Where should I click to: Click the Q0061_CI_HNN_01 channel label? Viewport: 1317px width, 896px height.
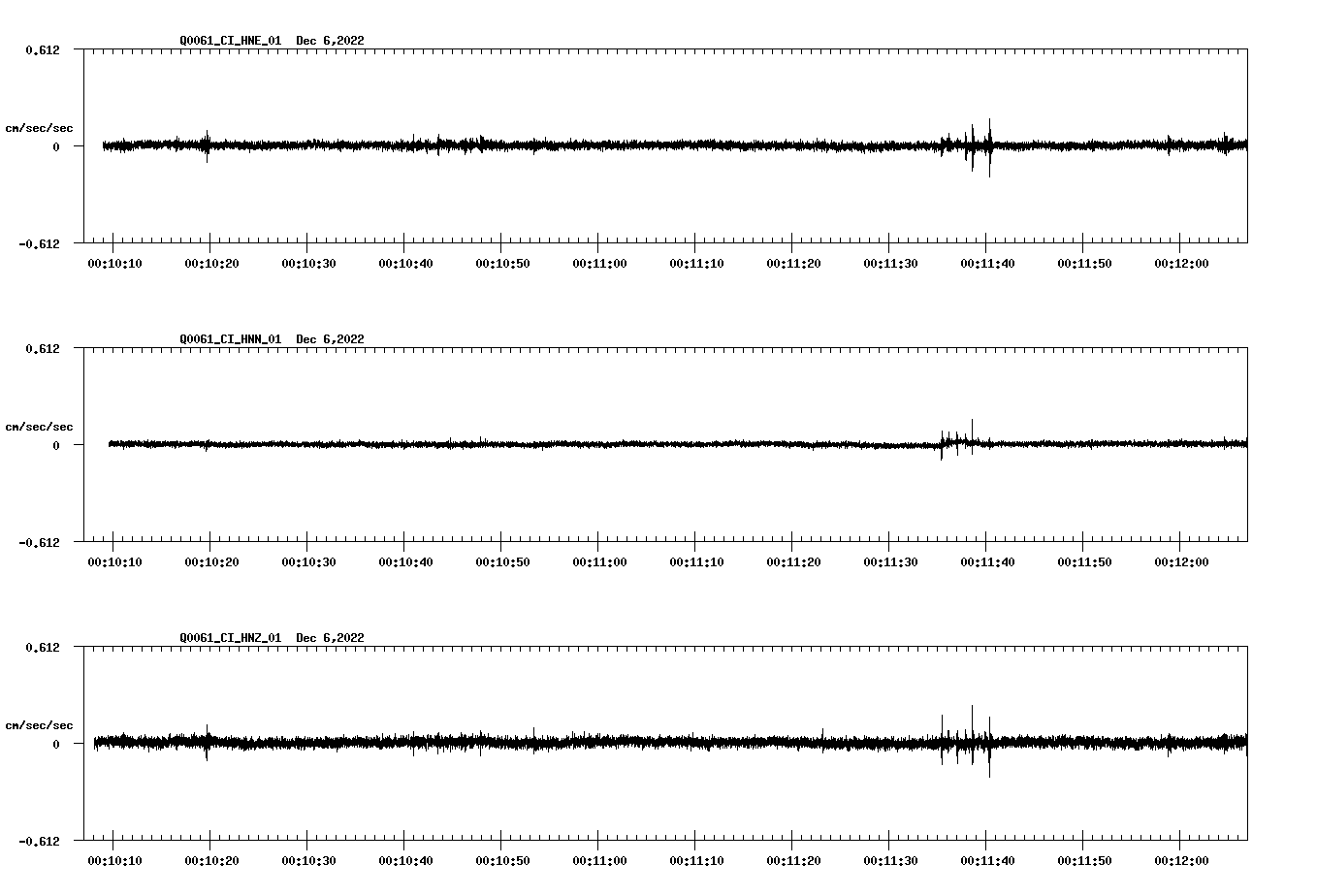pos(233,339)
